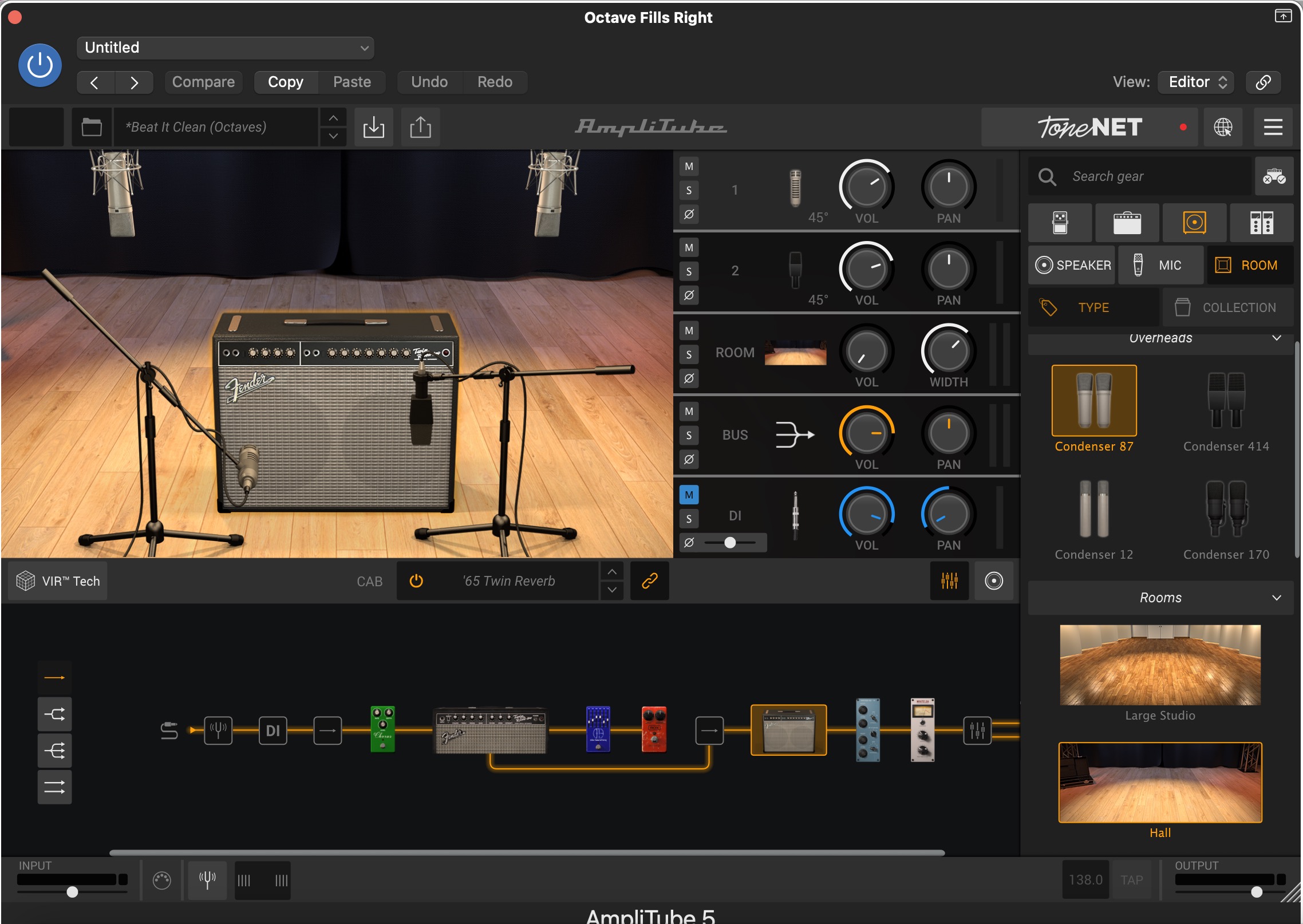The width and height of the screenshot is (1303, 924).
Task: Switch to the SPEAKER tab
Action: click(x=1072, y=265)
